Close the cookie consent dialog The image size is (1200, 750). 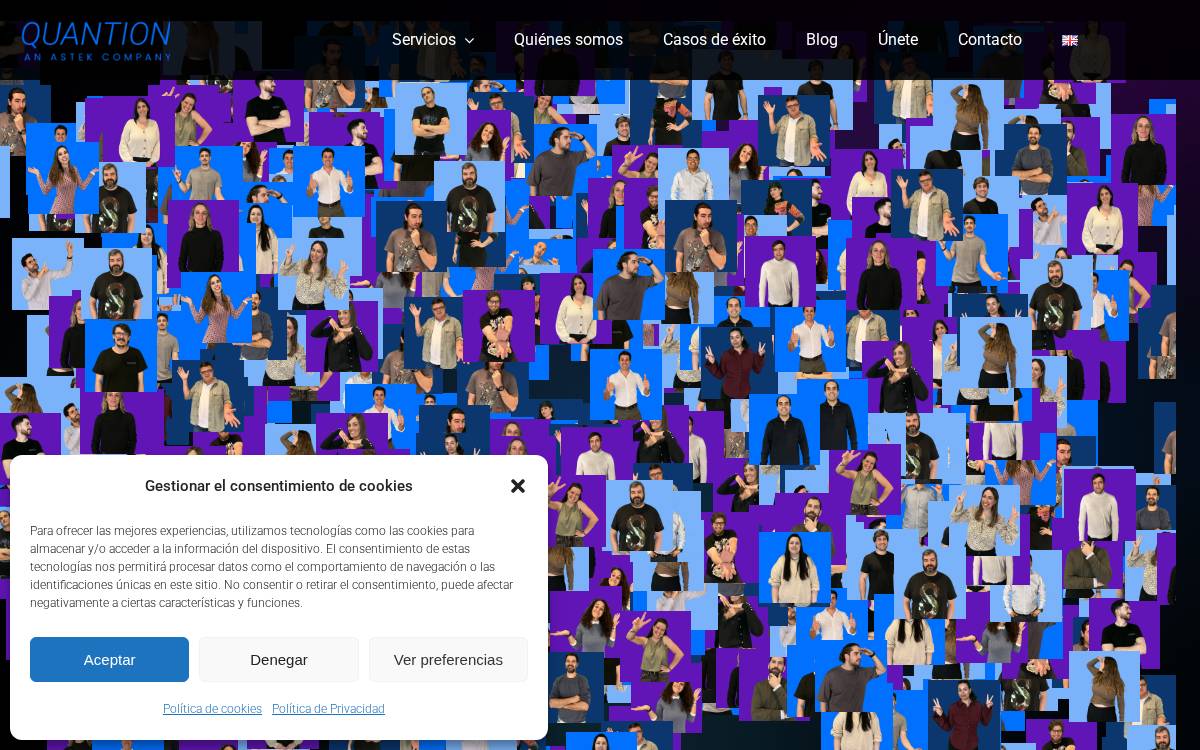[x=518, y=486]
